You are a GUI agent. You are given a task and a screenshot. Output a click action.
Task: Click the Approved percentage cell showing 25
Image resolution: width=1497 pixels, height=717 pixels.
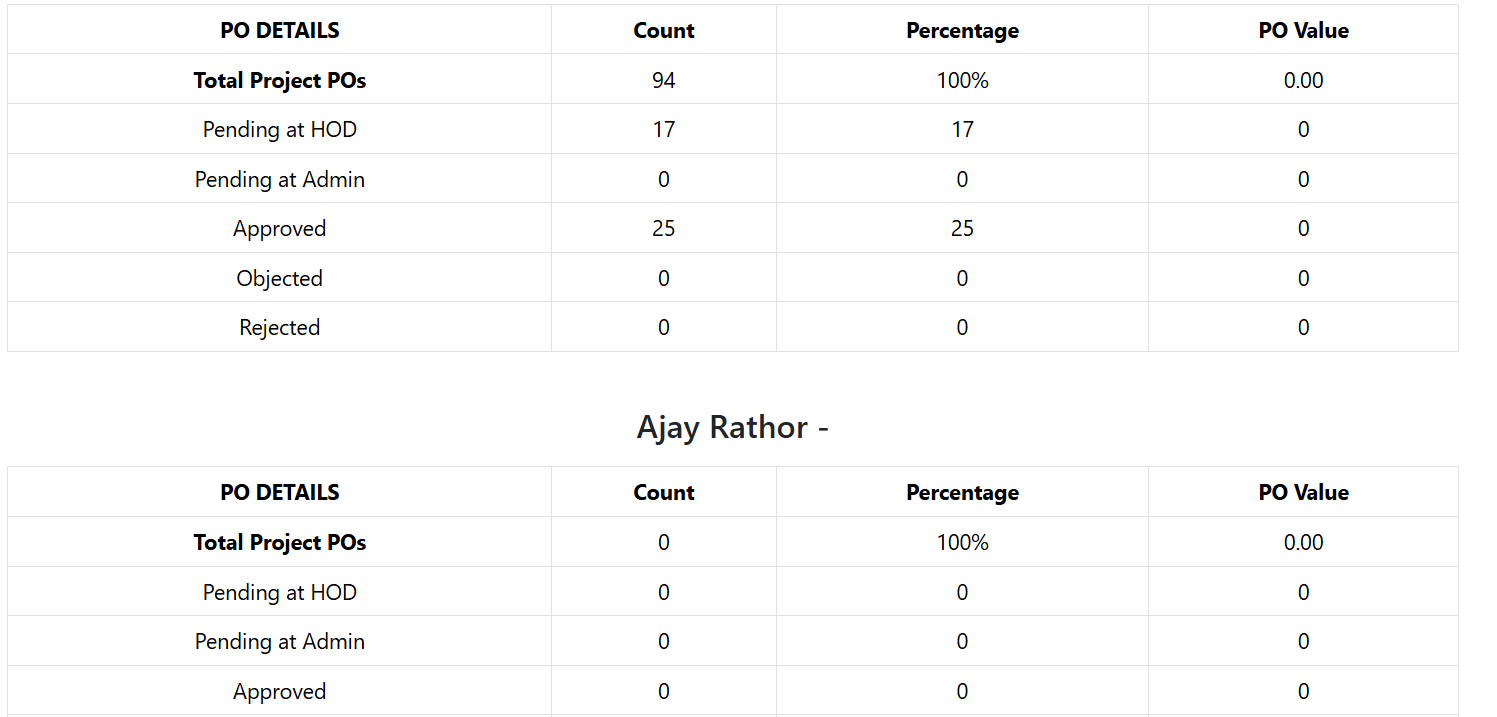962,228
